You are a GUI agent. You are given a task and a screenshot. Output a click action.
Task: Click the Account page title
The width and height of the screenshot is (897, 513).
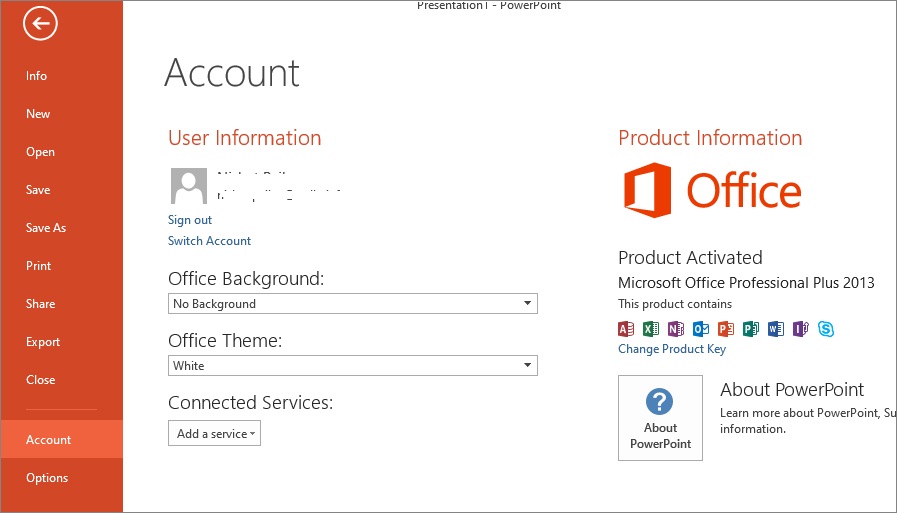click(x=232, y=73)
